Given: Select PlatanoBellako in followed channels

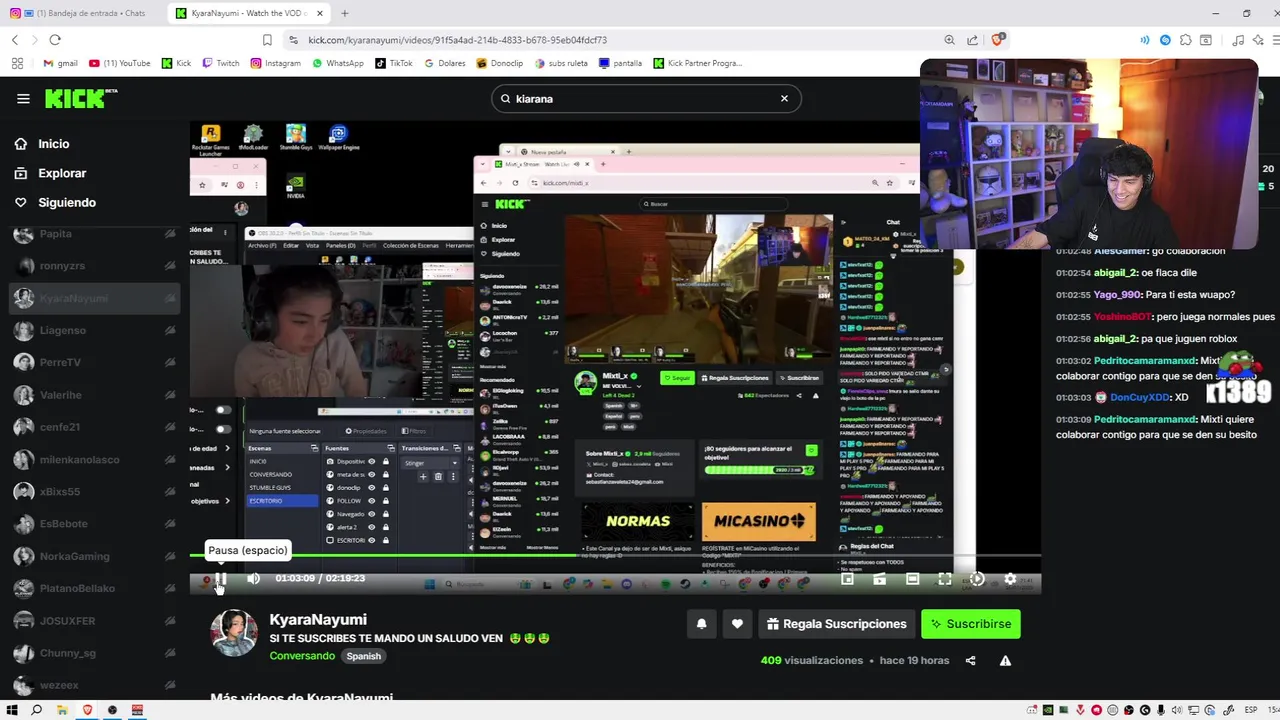Looking at the screenshot, I should 95,588.
